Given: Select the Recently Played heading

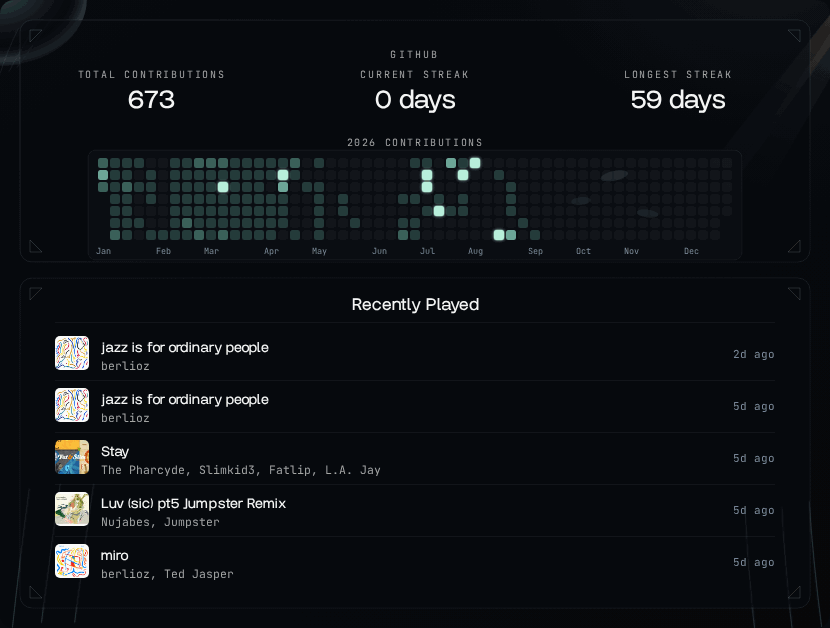Looking at the screenshot, I should (416, 304).
